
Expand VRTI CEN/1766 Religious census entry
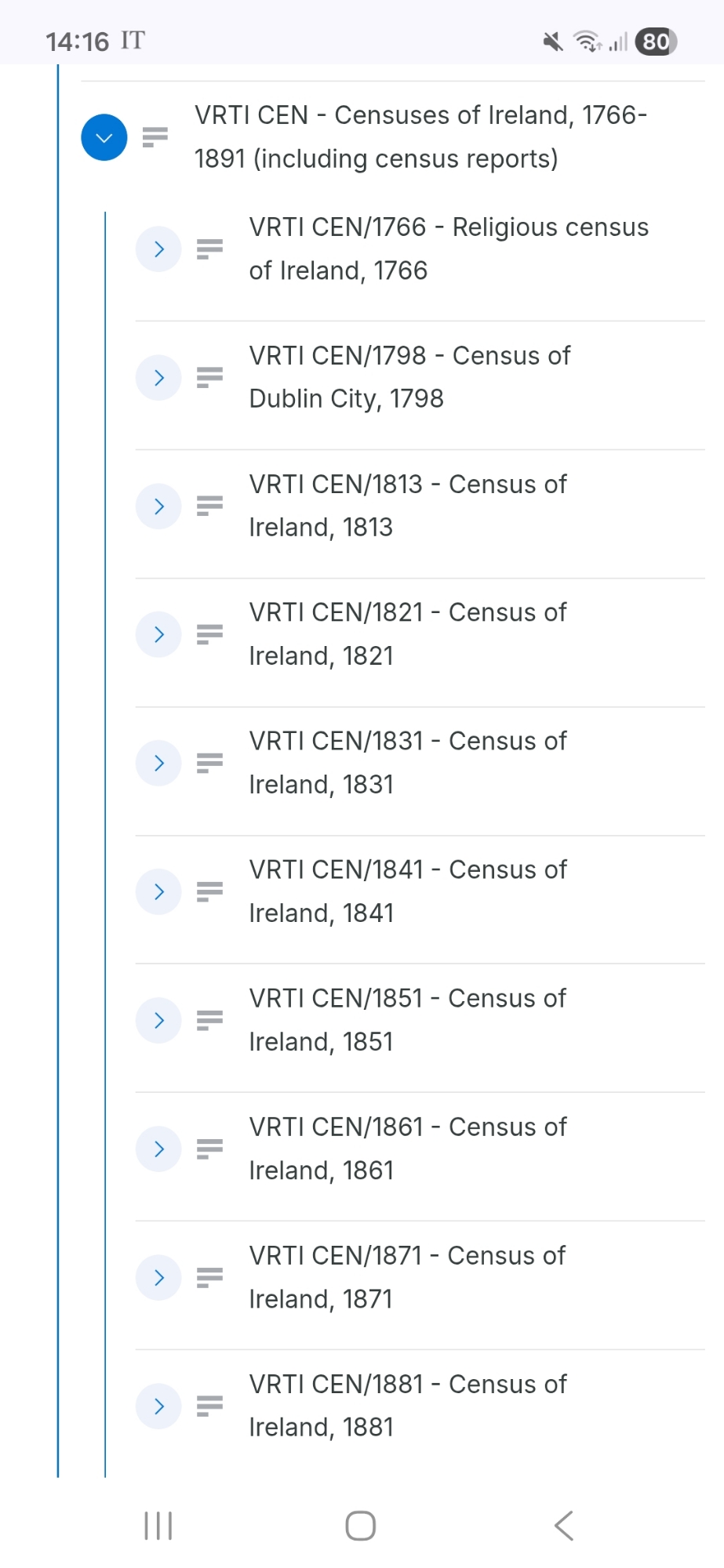pyautogui.click(x=158, y=249)
